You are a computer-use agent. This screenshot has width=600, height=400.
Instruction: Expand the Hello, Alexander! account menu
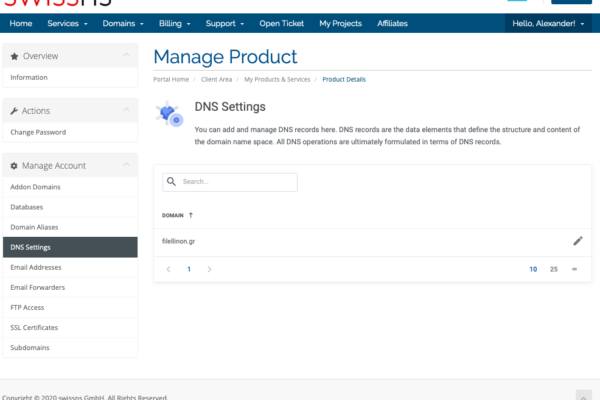coord(548,23)
